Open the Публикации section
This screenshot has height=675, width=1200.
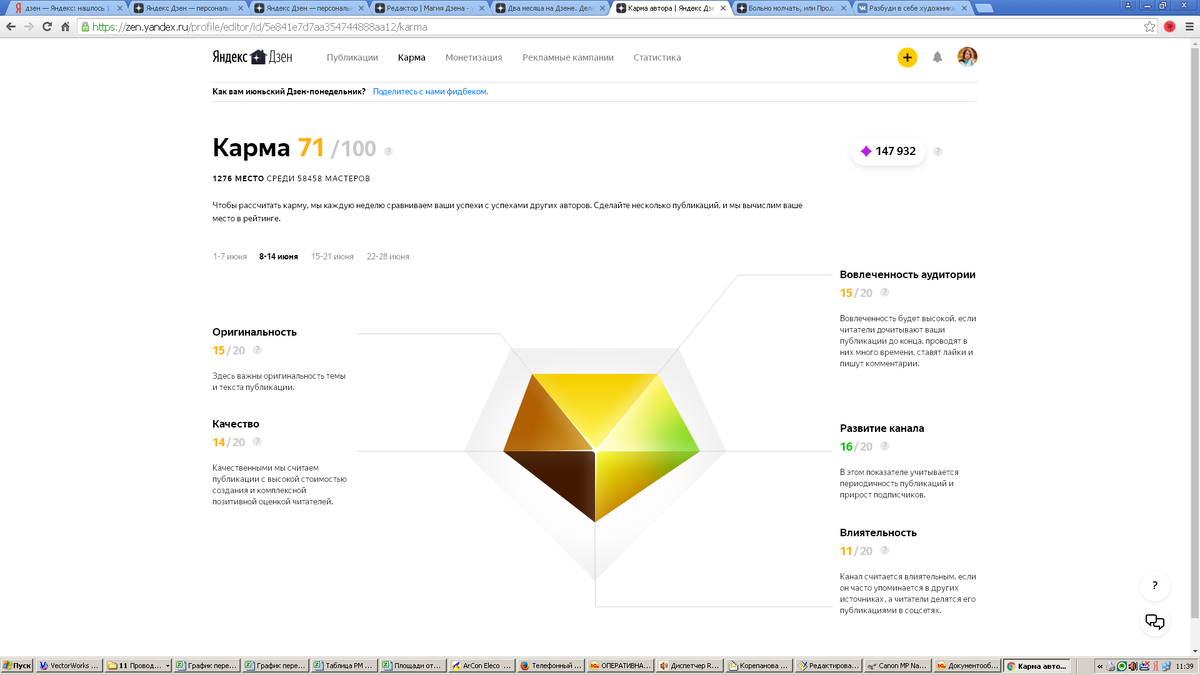point(352,58)
